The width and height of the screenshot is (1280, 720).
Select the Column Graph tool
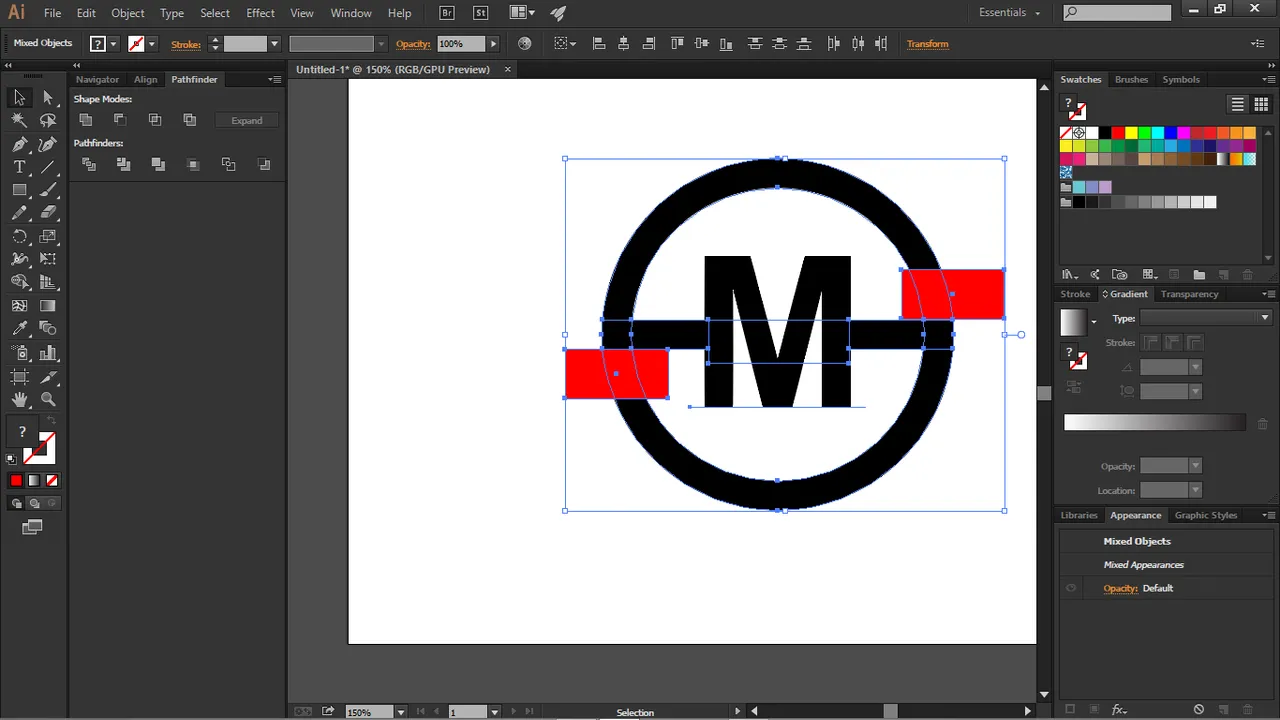tap(48, 353)
